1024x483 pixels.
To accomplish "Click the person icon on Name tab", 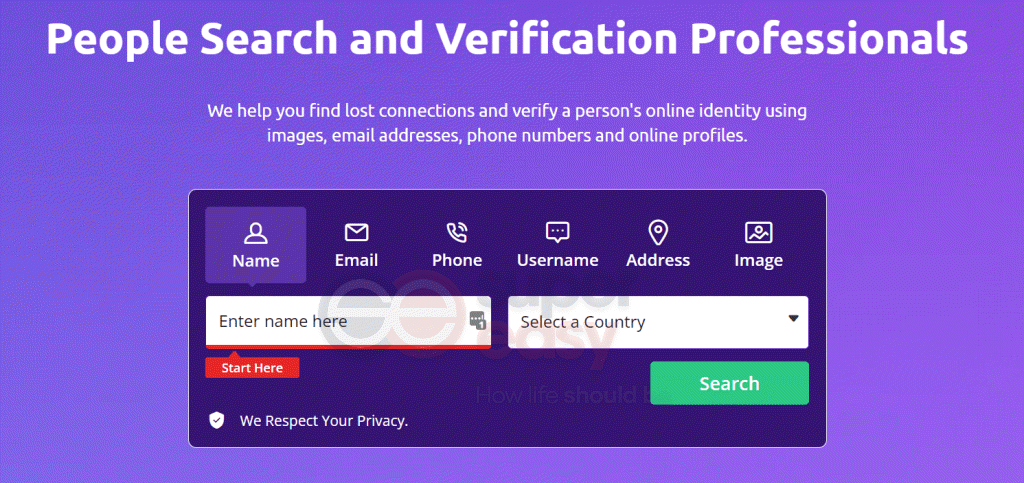I will pos(255,233).
